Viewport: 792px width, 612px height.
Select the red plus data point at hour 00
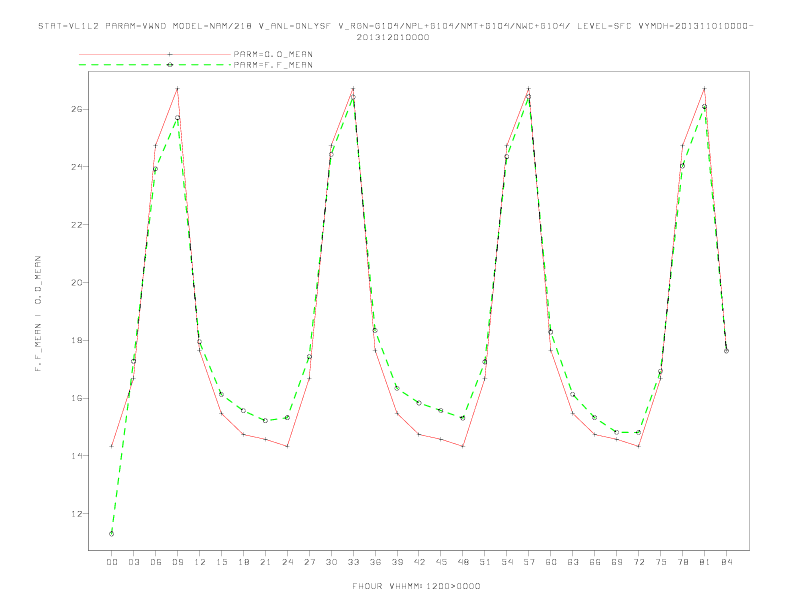(x=112, y=446)
